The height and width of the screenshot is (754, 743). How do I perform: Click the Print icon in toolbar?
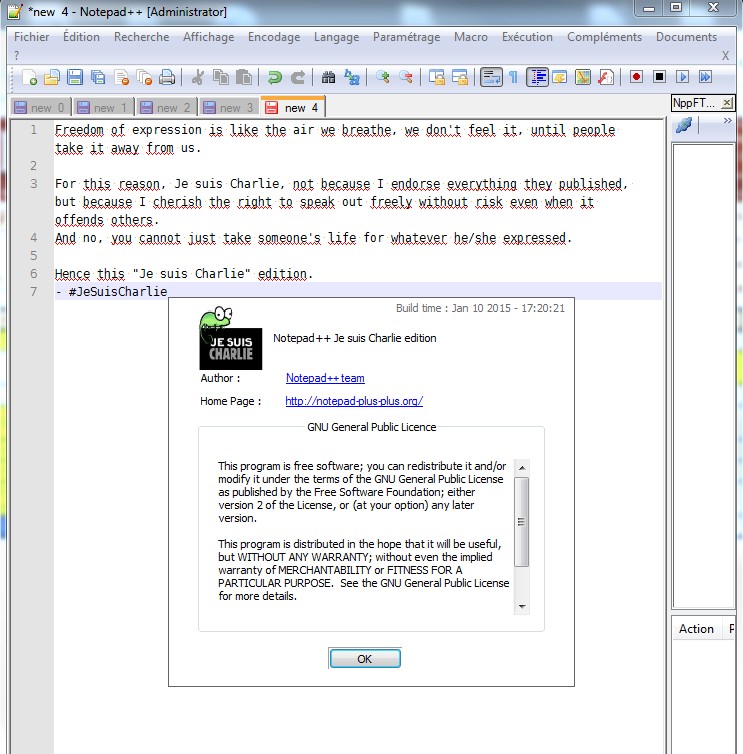point(167,77)
